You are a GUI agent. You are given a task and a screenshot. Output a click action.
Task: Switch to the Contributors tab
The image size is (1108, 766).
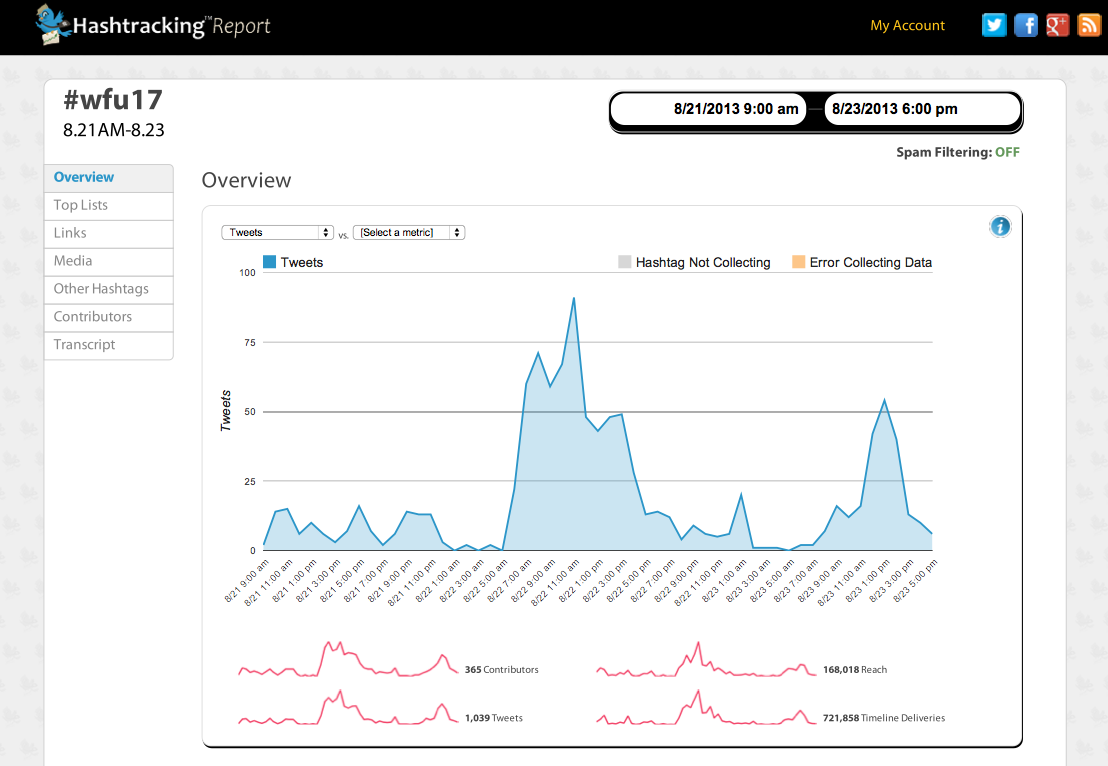click(93, 317)
